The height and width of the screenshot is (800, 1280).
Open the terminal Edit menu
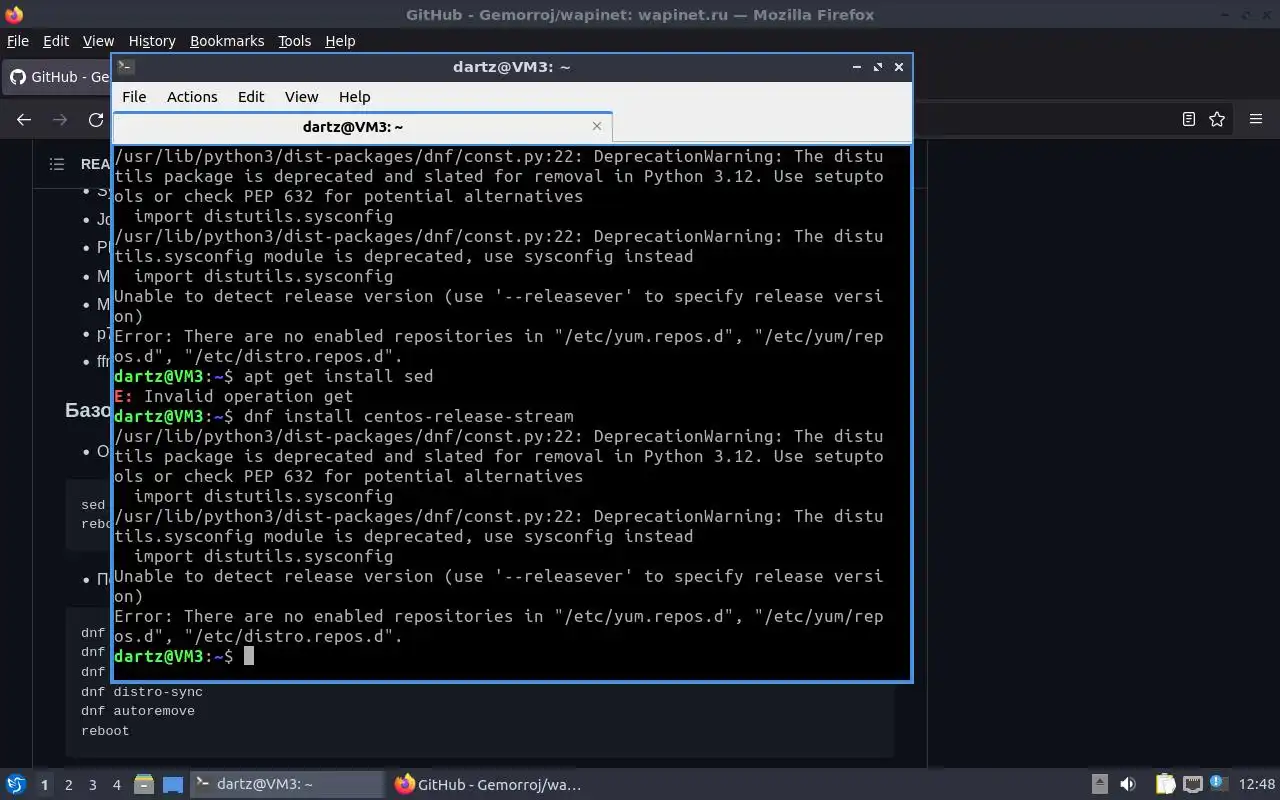click(x=251, y=97)
